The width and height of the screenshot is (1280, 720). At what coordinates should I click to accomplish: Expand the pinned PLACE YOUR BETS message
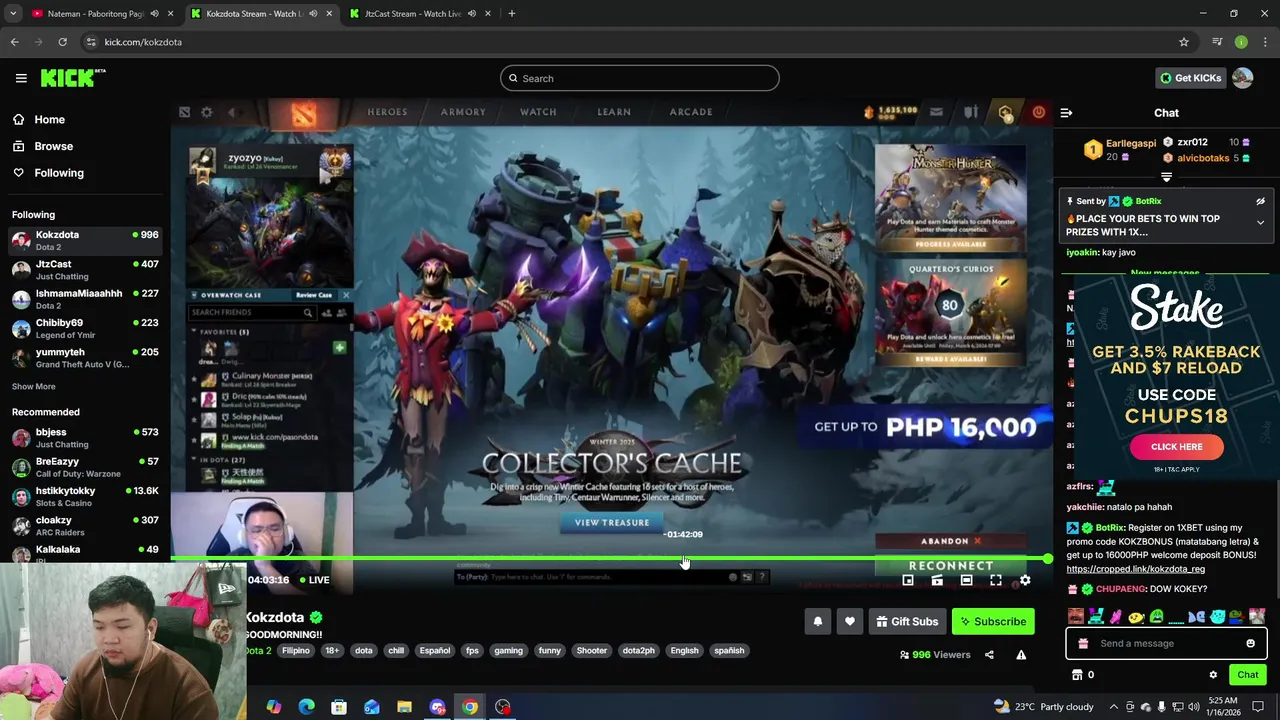1260,223
